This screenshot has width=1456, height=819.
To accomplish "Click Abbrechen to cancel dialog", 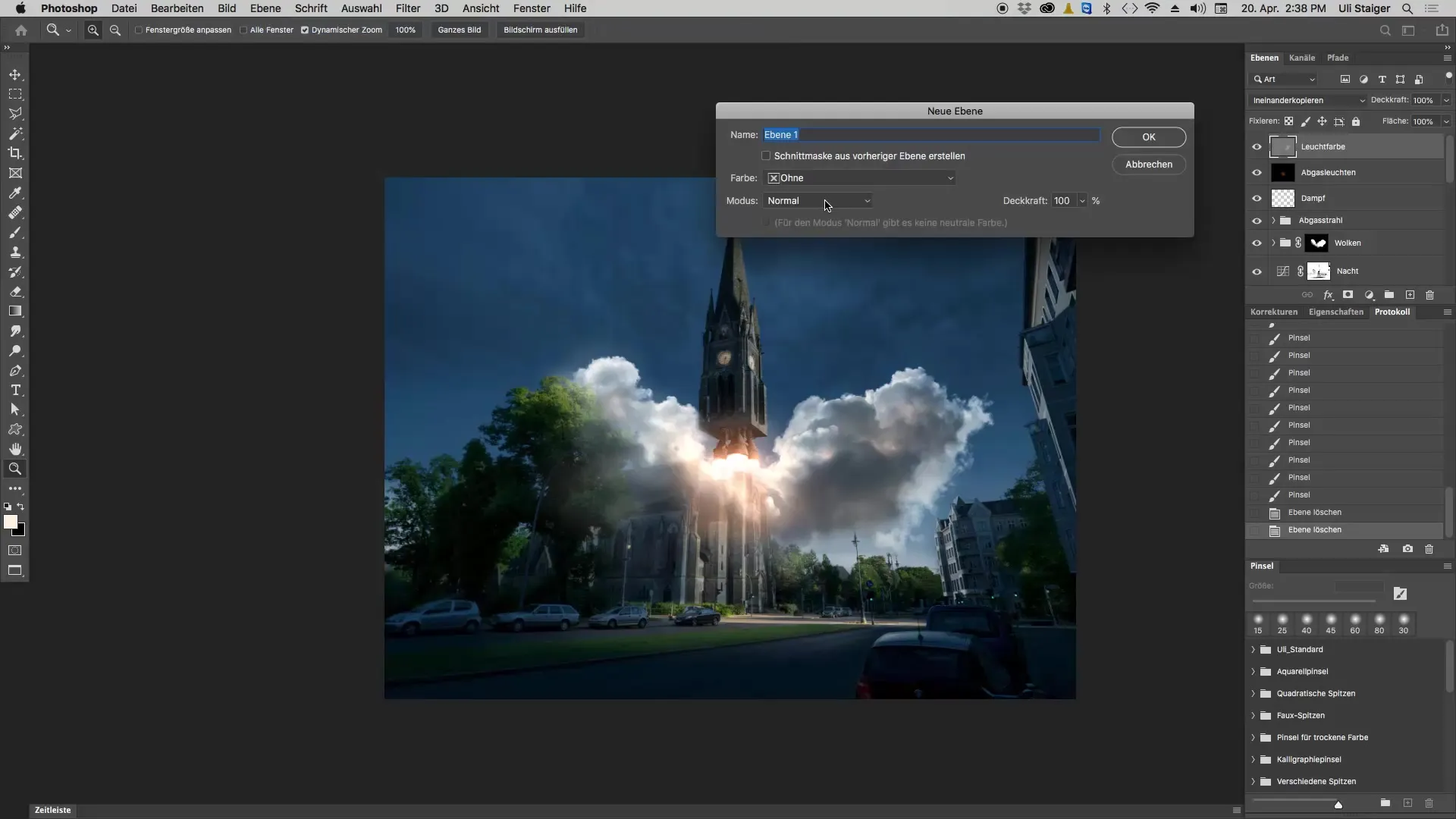I will point(1149,165).
